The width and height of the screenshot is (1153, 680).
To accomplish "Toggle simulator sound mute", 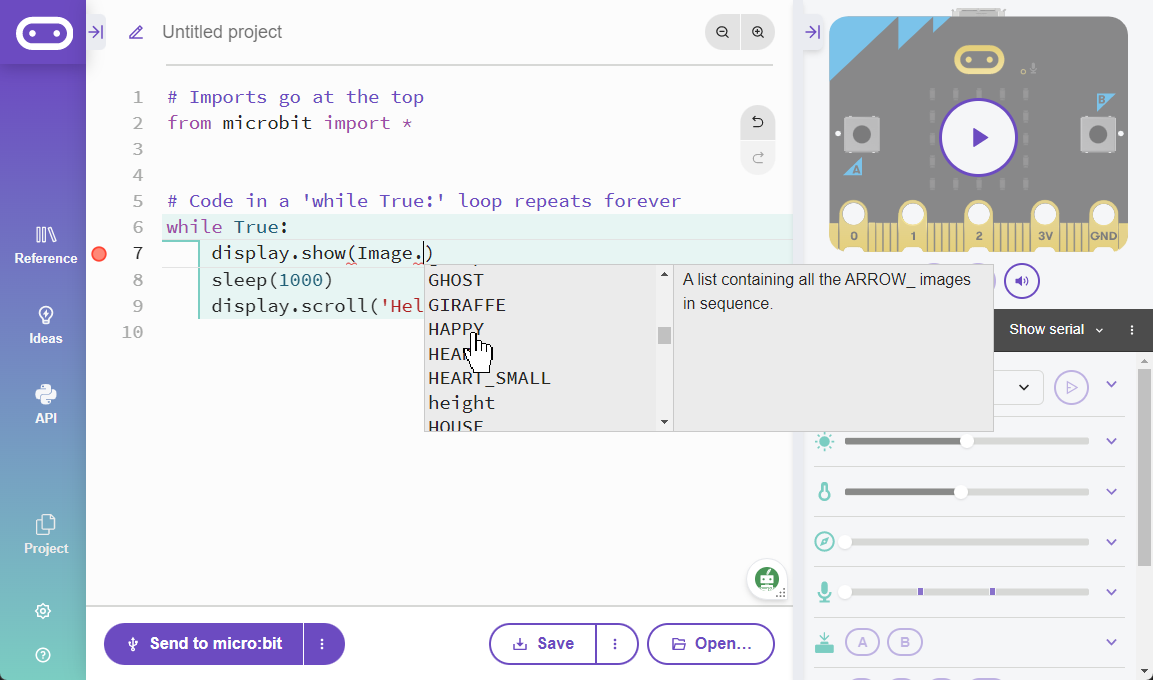I will tap(1022, 281).
